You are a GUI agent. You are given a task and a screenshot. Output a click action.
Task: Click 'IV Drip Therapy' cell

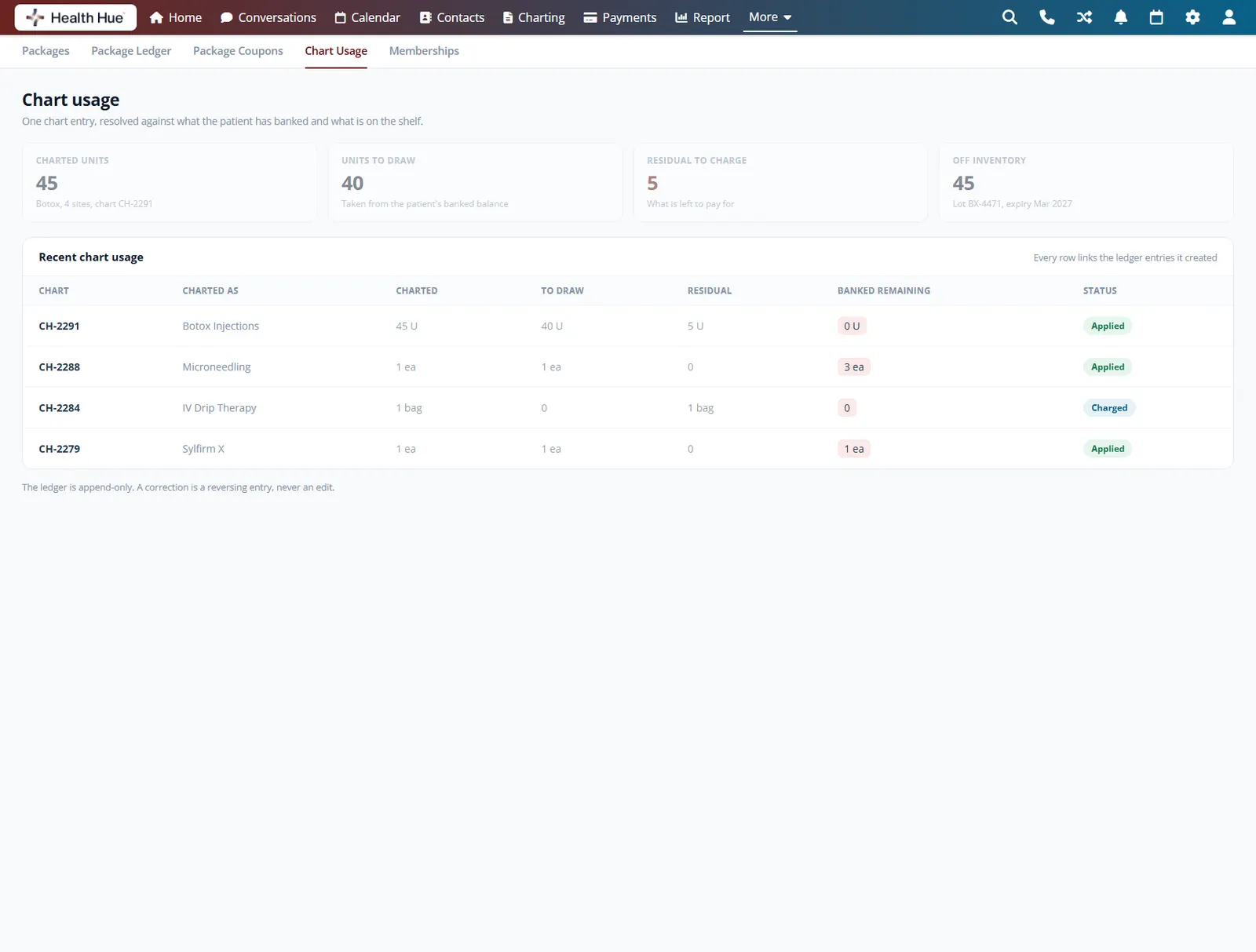(219, 407)
